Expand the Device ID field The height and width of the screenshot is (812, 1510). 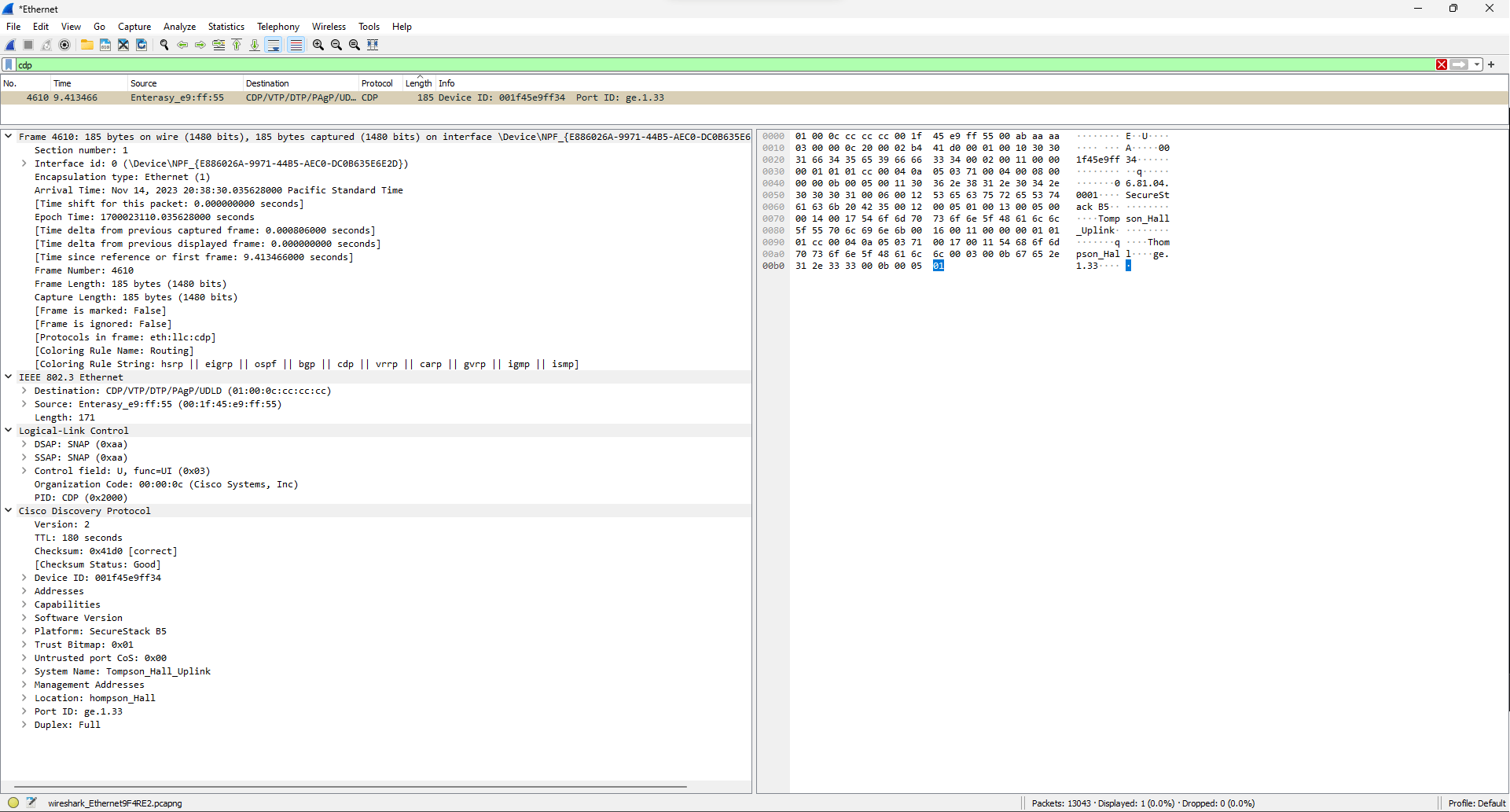point(24,578)
